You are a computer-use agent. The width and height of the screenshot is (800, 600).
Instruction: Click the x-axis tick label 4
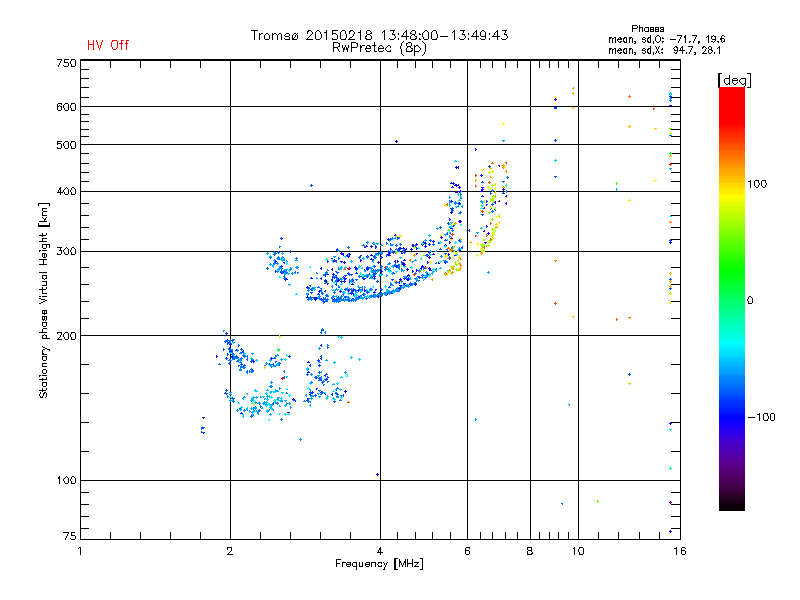coord(380,551)
